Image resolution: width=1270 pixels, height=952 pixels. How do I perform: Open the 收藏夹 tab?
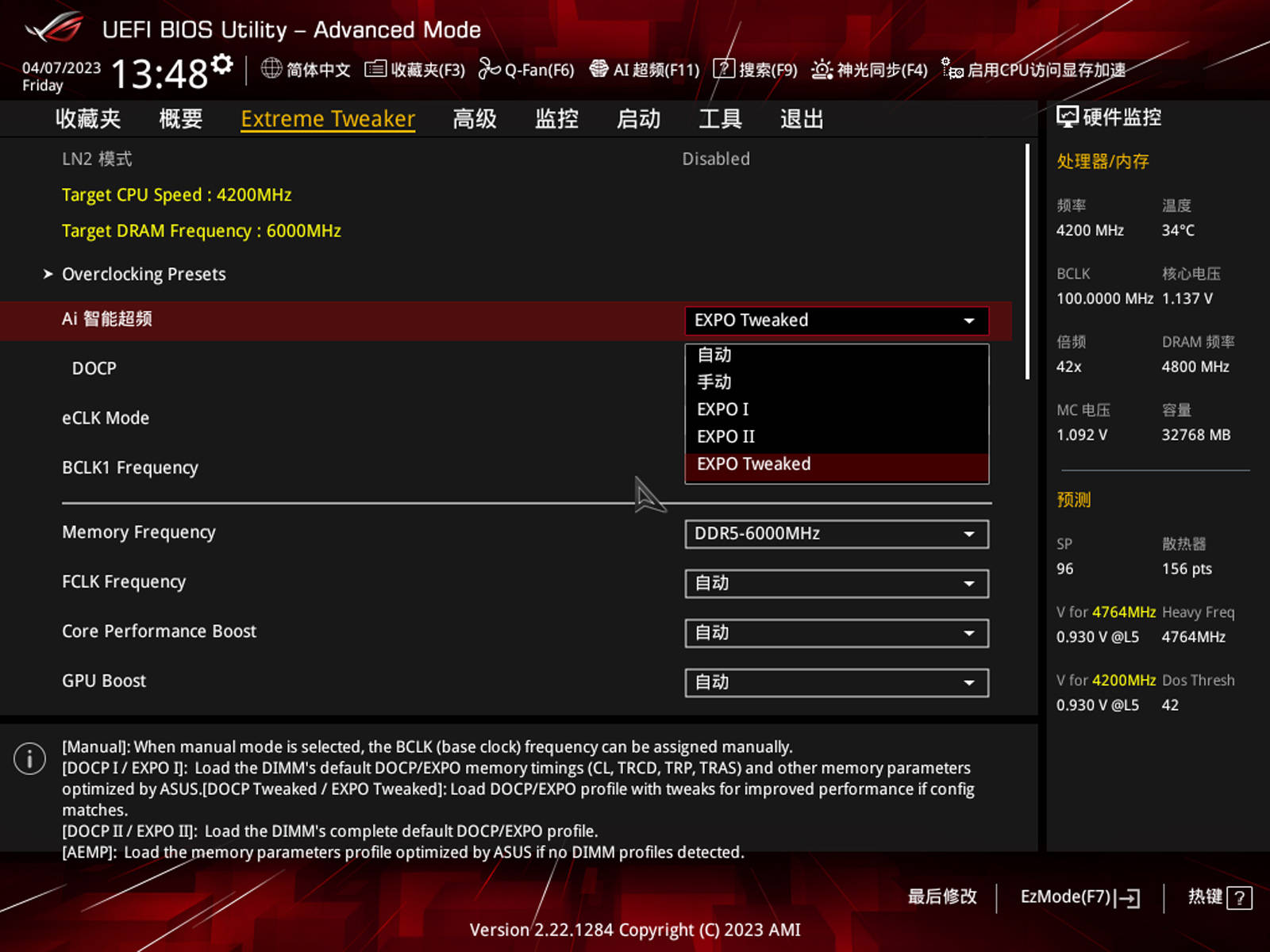[x=88, y=119]
